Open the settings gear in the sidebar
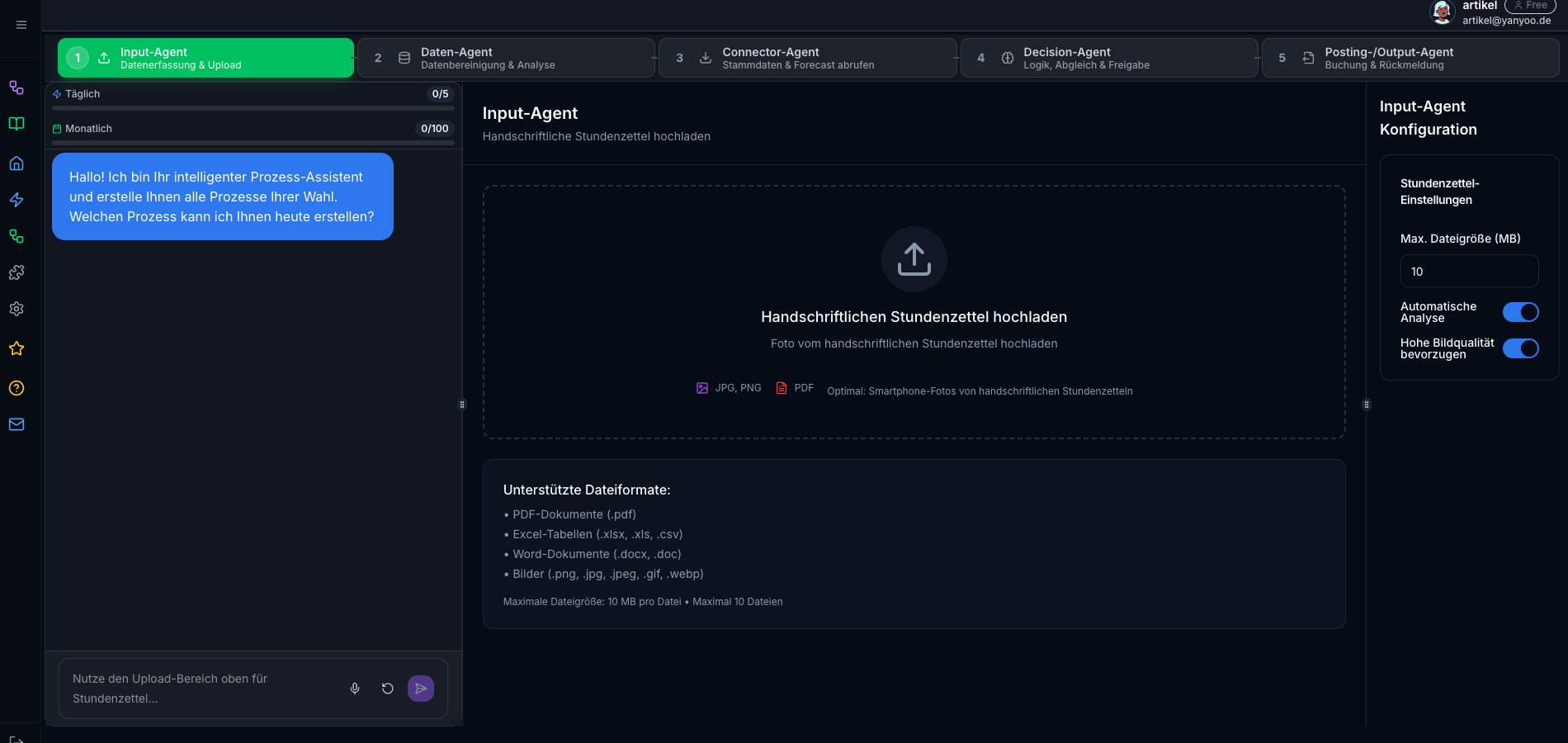This screenshot has width=1568, height=743. tap(17, 309)
